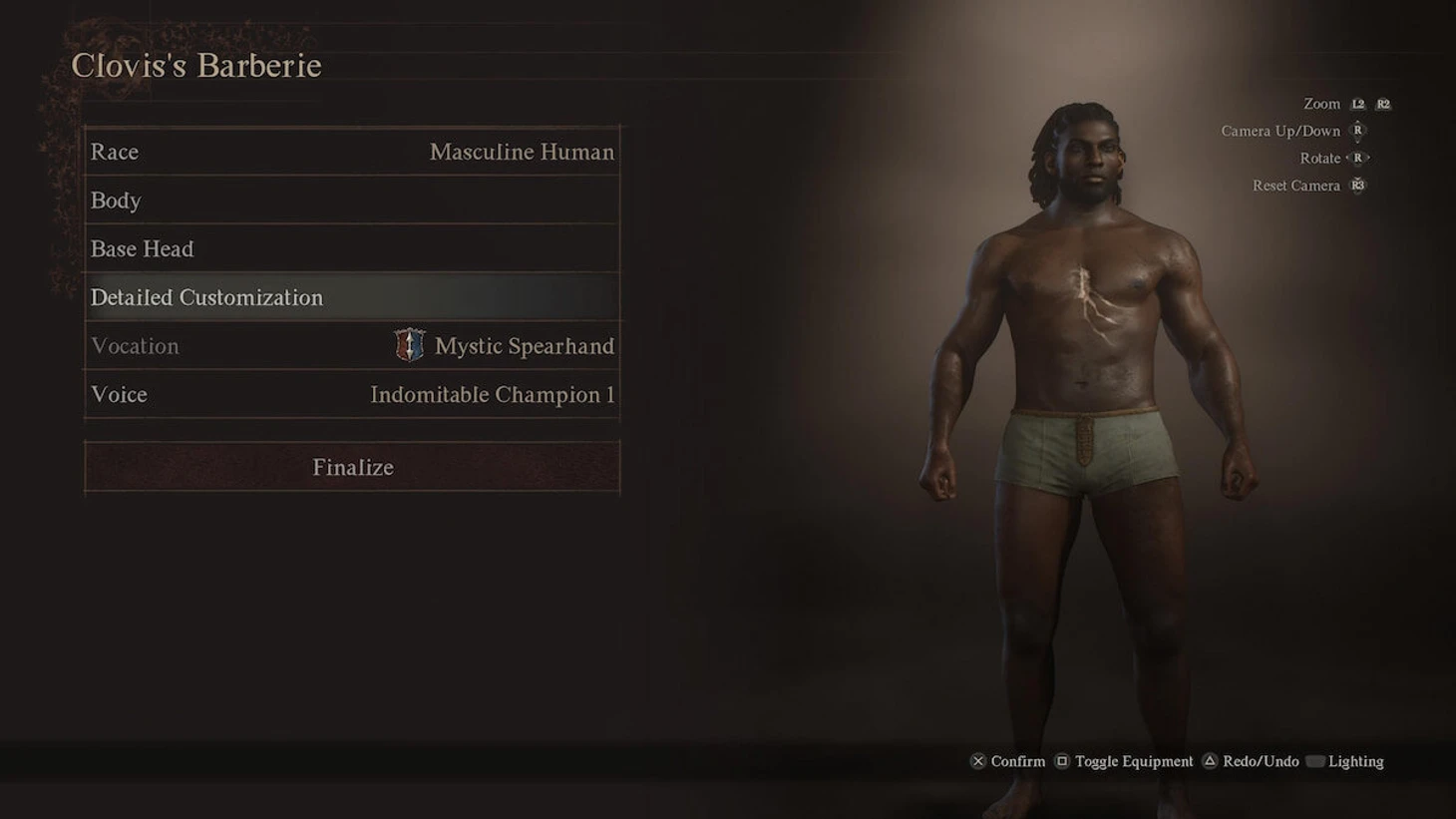
Task: Click the L2 zoom button icon
Action: pos(1358,104)
